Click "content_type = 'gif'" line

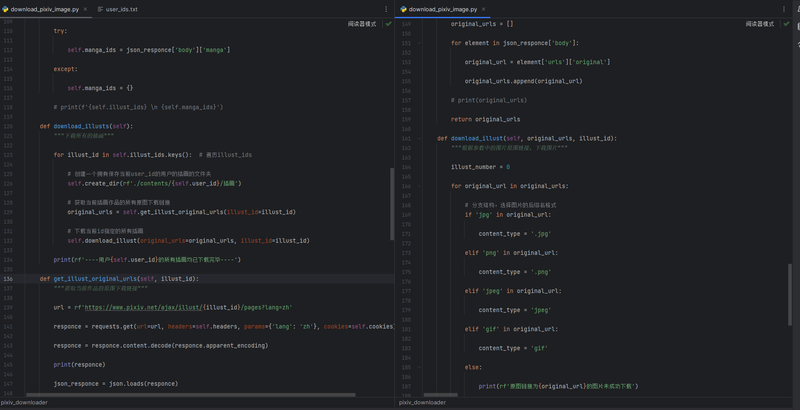tap(513, 348)
